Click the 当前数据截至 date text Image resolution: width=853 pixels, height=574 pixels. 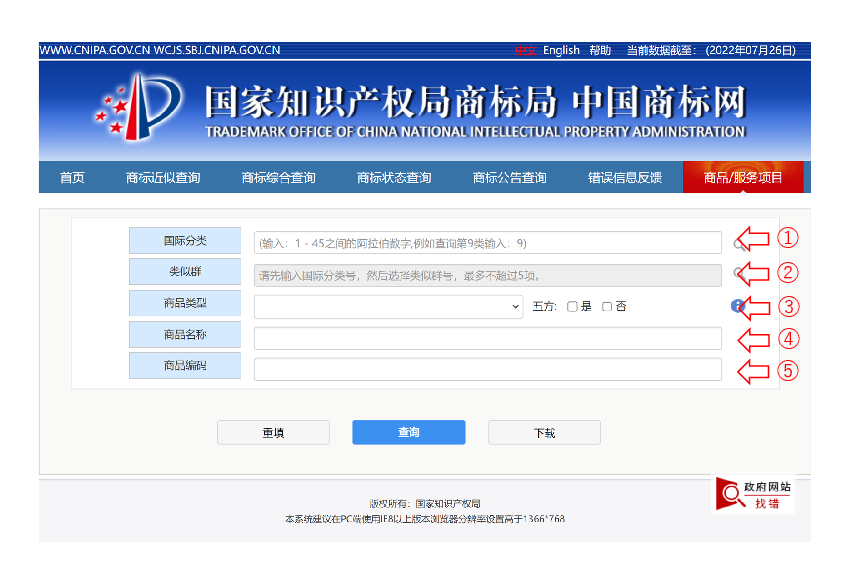pos(711,51)
